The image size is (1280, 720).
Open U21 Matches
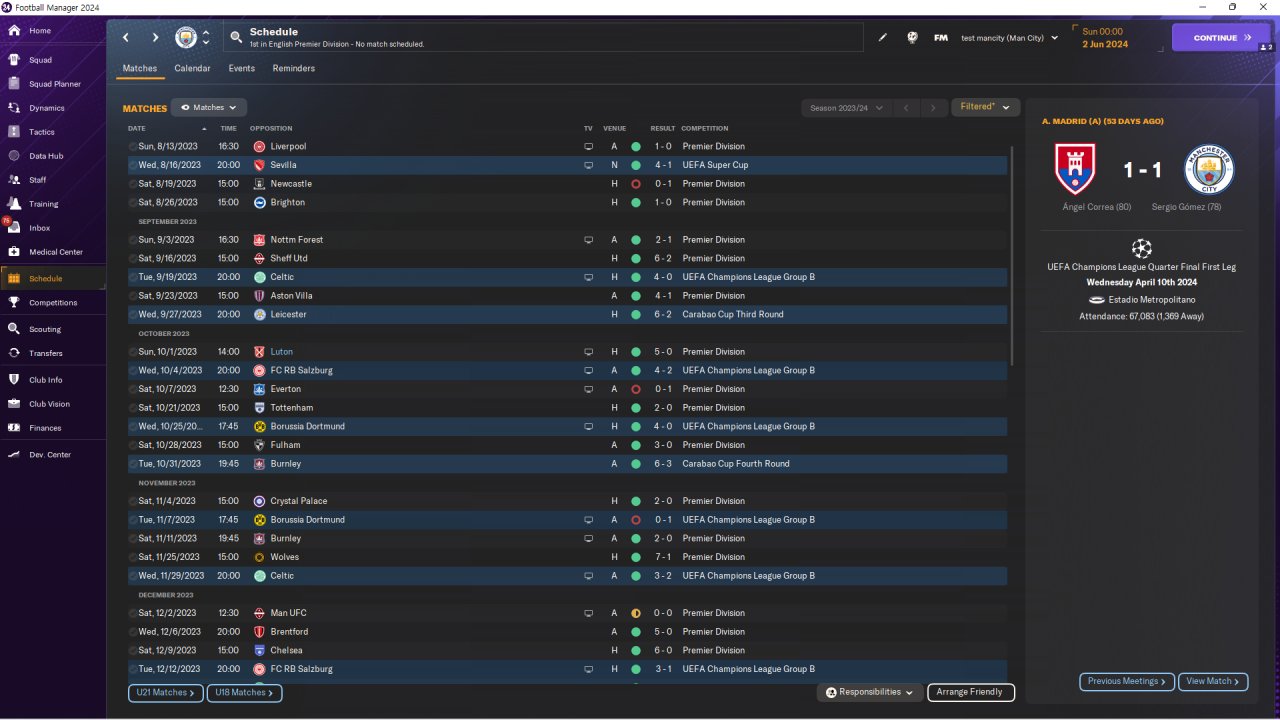tap(166, 692)
